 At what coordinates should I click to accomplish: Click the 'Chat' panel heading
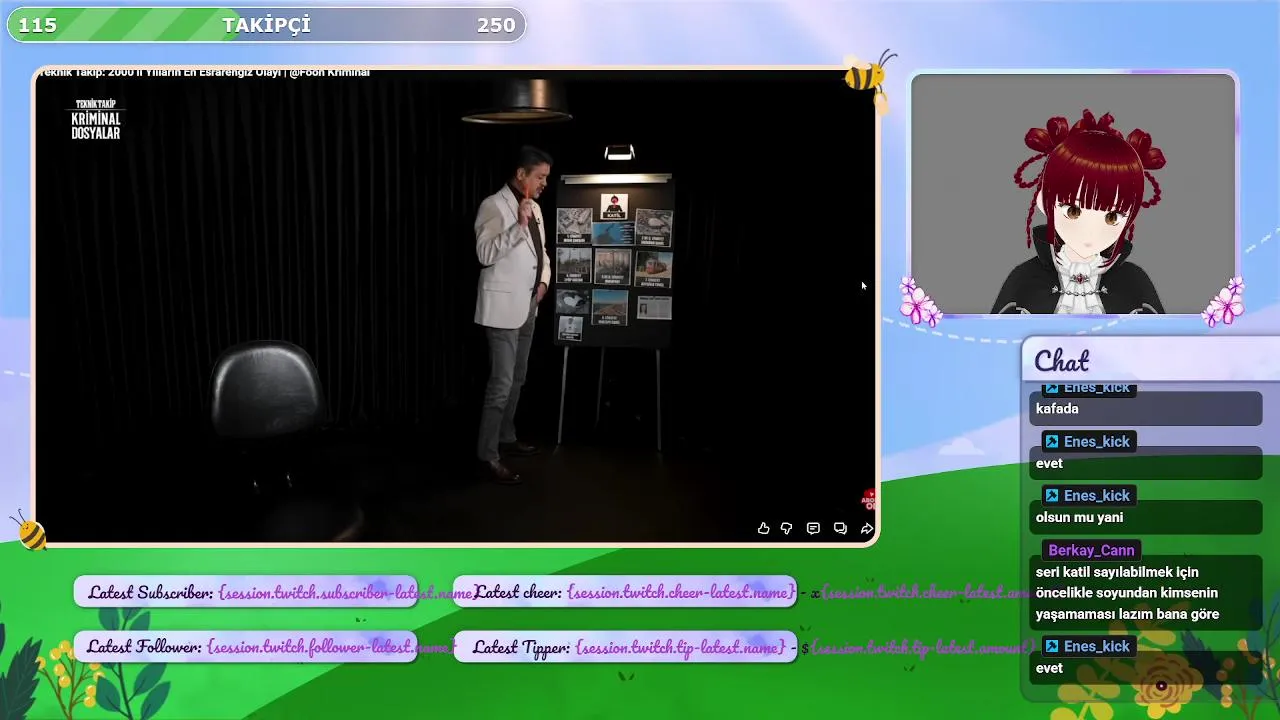(x=1061, y=360)
